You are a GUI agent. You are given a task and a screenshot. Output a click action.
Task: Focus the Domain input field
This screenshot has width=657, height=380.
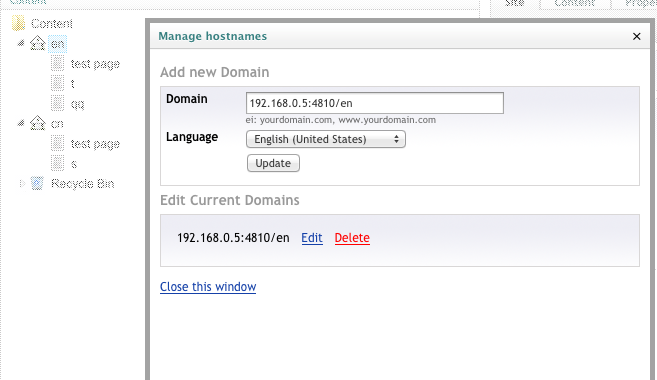point(375,103)
